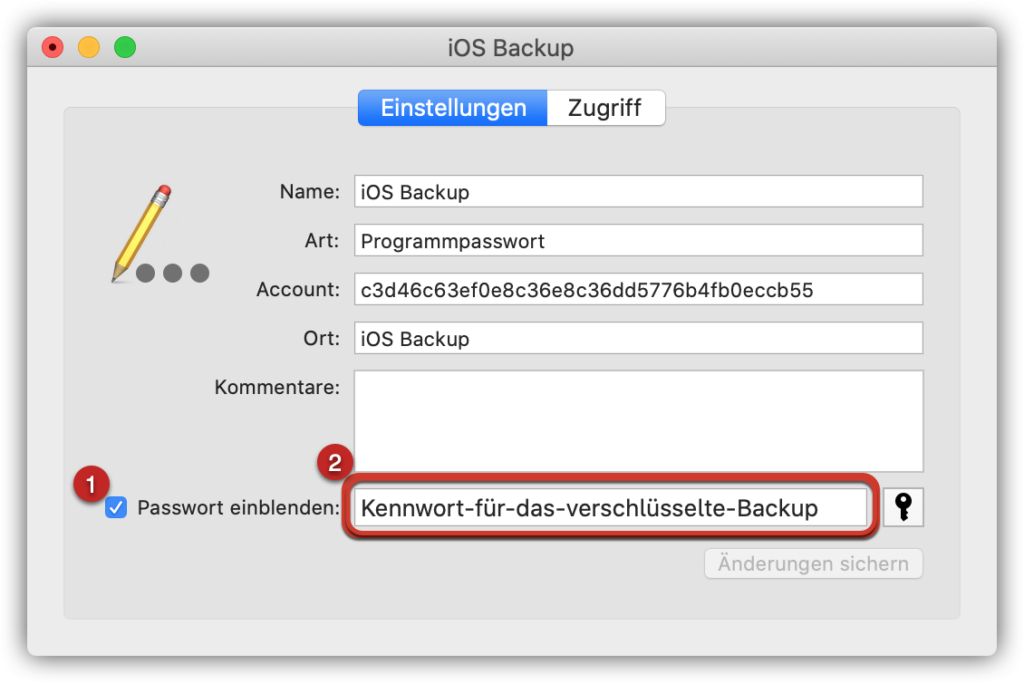Click the pencil with dots keychain icon
The height and width of the screenshot is (683, 1024).
click(160, 234)
